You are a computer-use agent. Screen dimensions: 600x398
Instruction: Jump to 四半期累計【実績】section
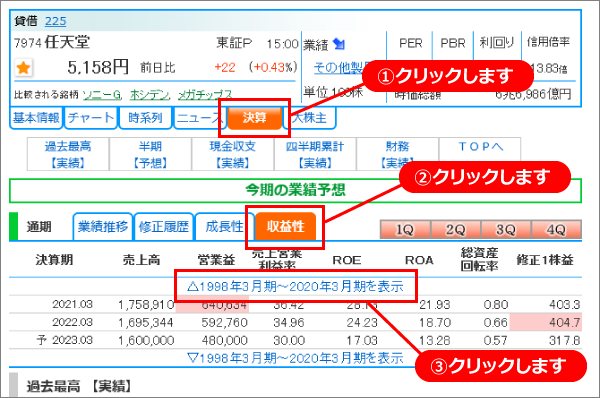(315, 154)
